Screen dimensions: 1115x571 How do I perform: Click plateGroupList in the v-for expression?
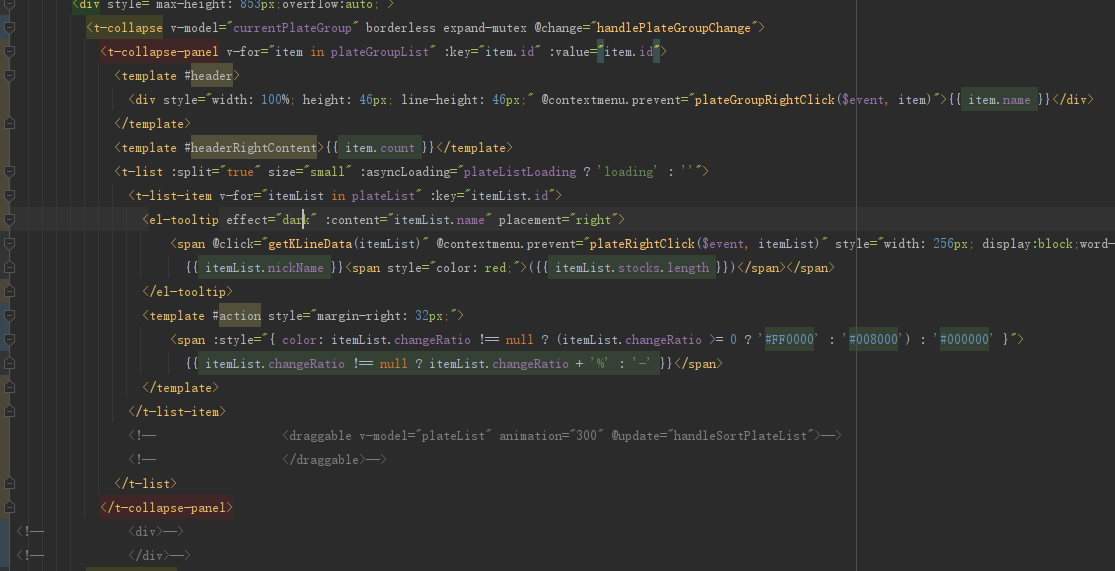tap(380, 52)
